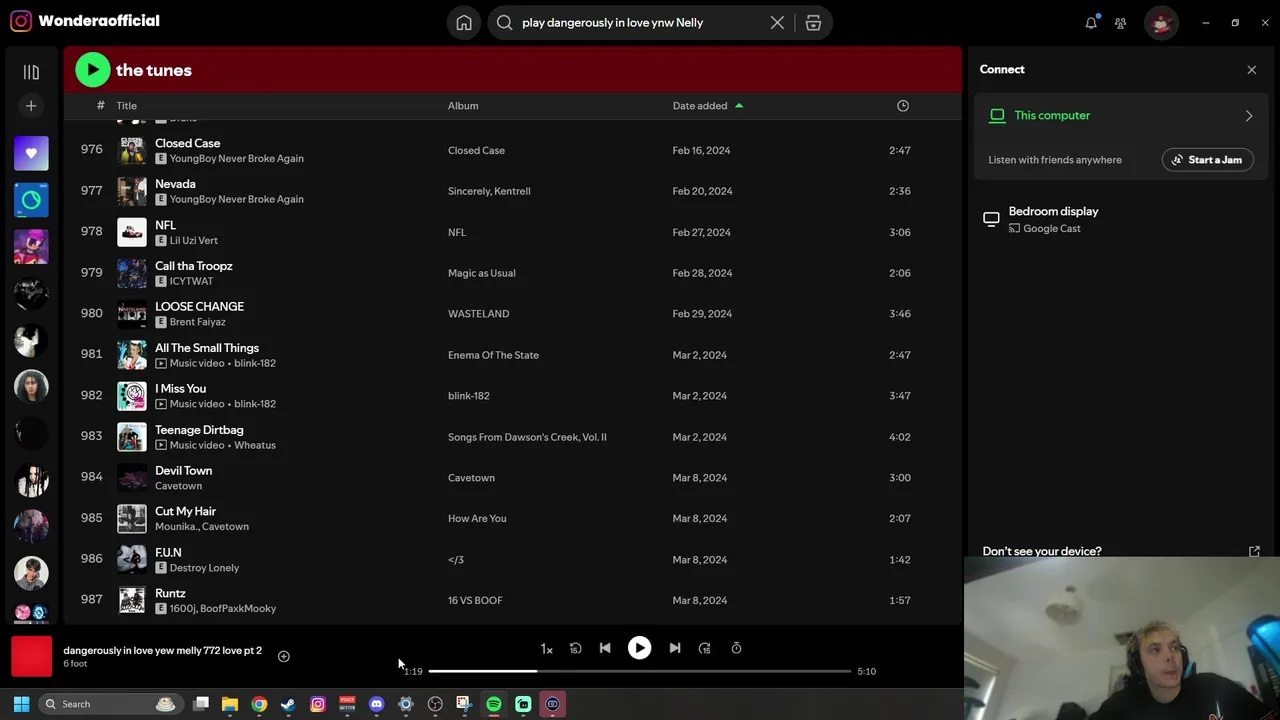Select the Bedroom display Google Cast device

tap(1118, 220)
